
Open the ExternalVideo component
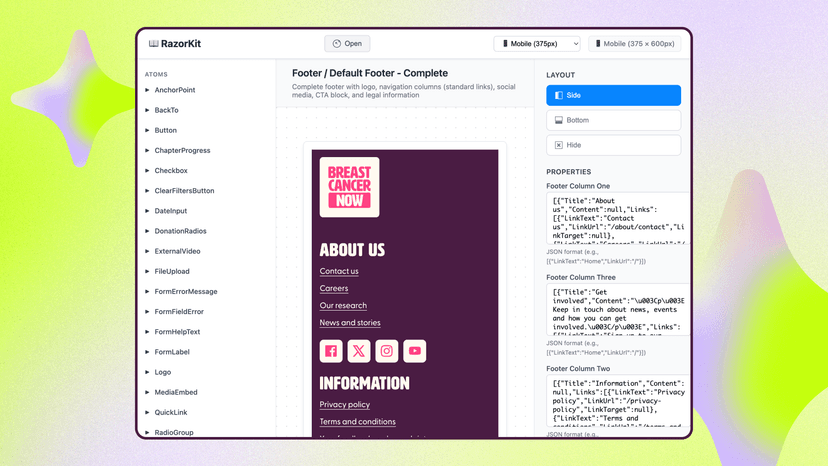(x=177, y=251)
